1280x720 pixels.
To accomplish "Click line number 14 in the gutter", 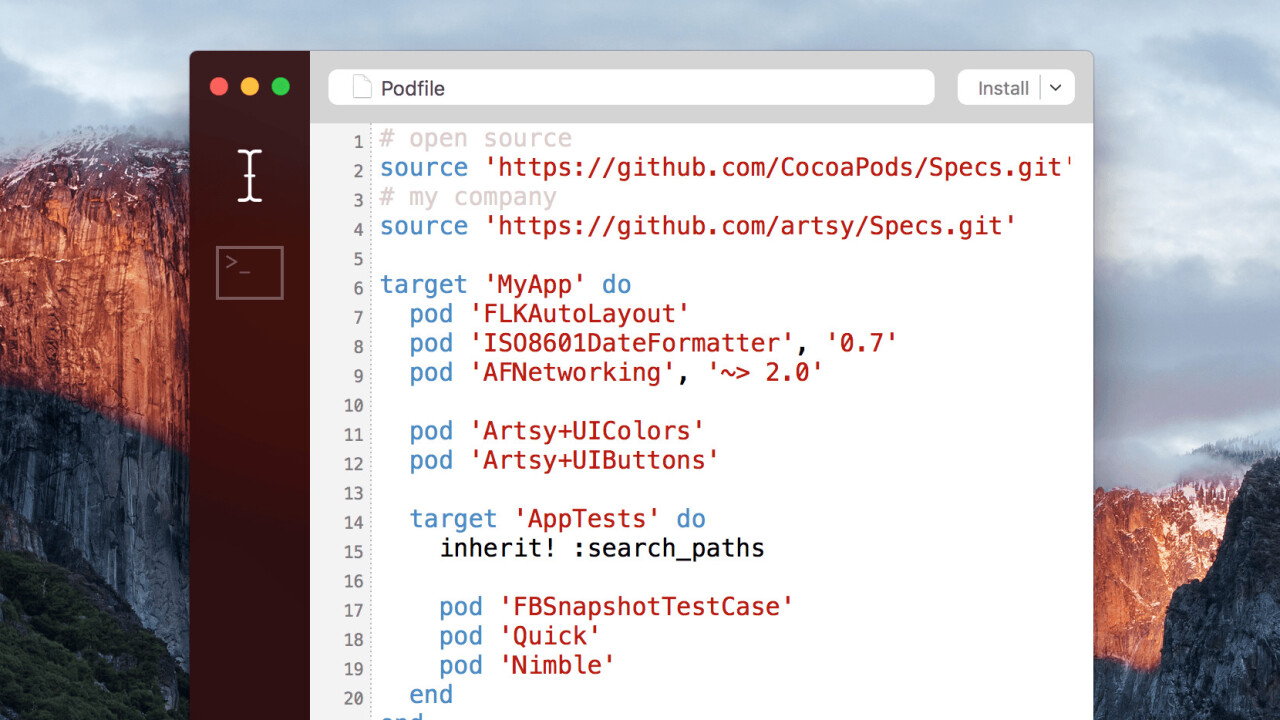I will pyautogui.click(x=353, y=522).
